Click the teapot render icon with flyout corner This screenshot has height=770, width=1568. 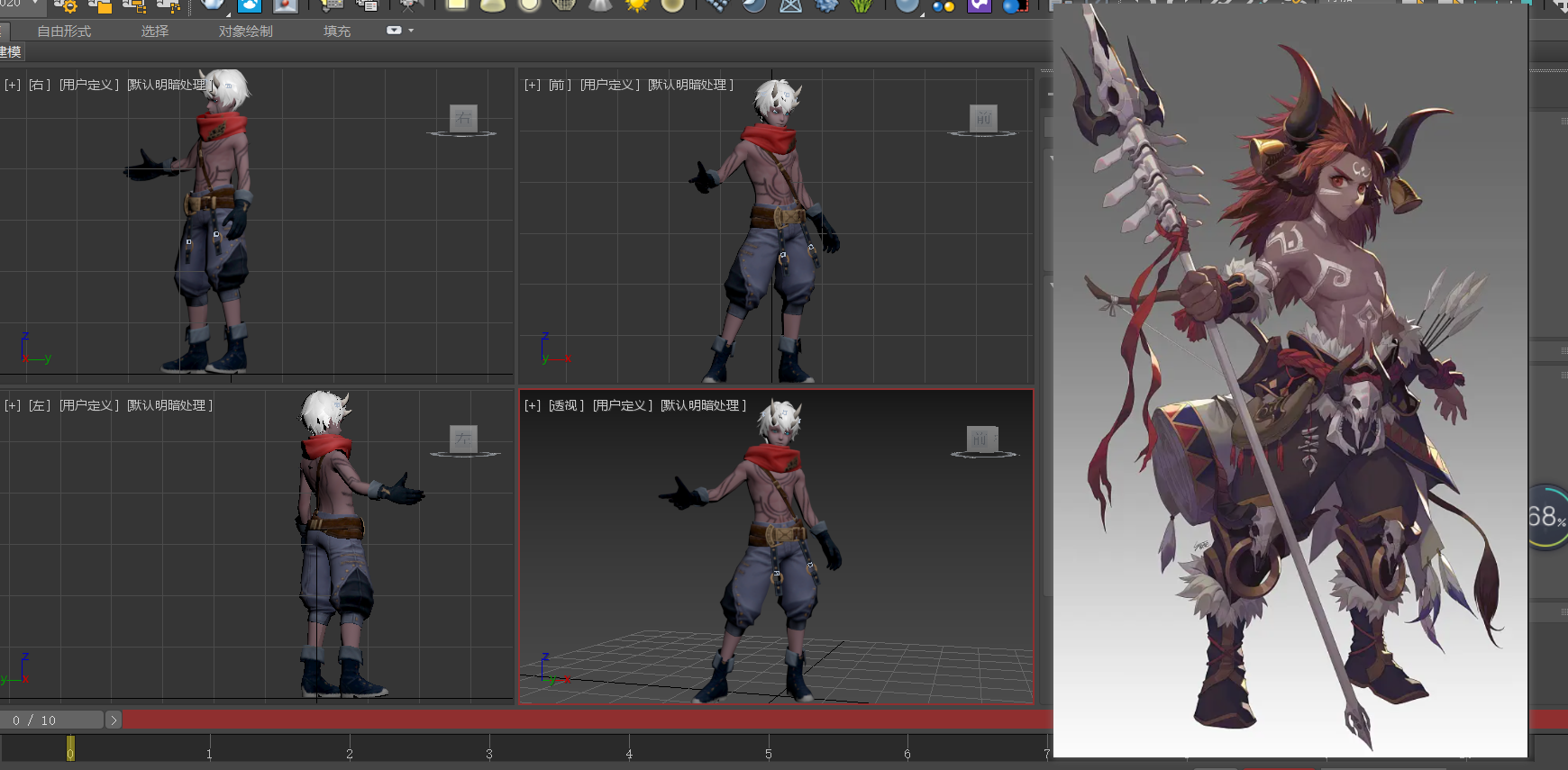coord(214,5)
